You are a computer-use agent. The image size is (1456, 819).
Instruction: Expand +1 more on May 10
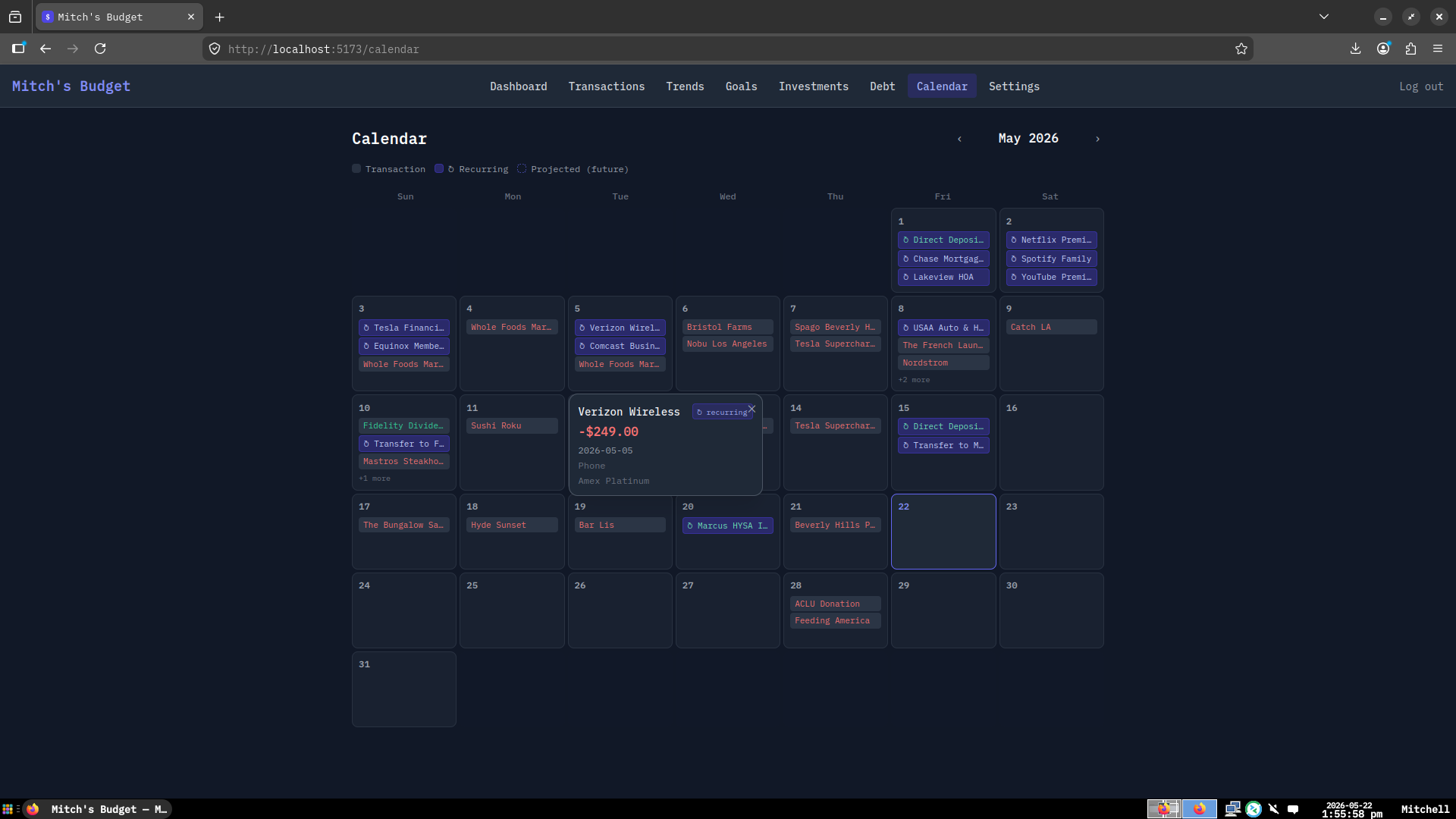pos(375,479)
